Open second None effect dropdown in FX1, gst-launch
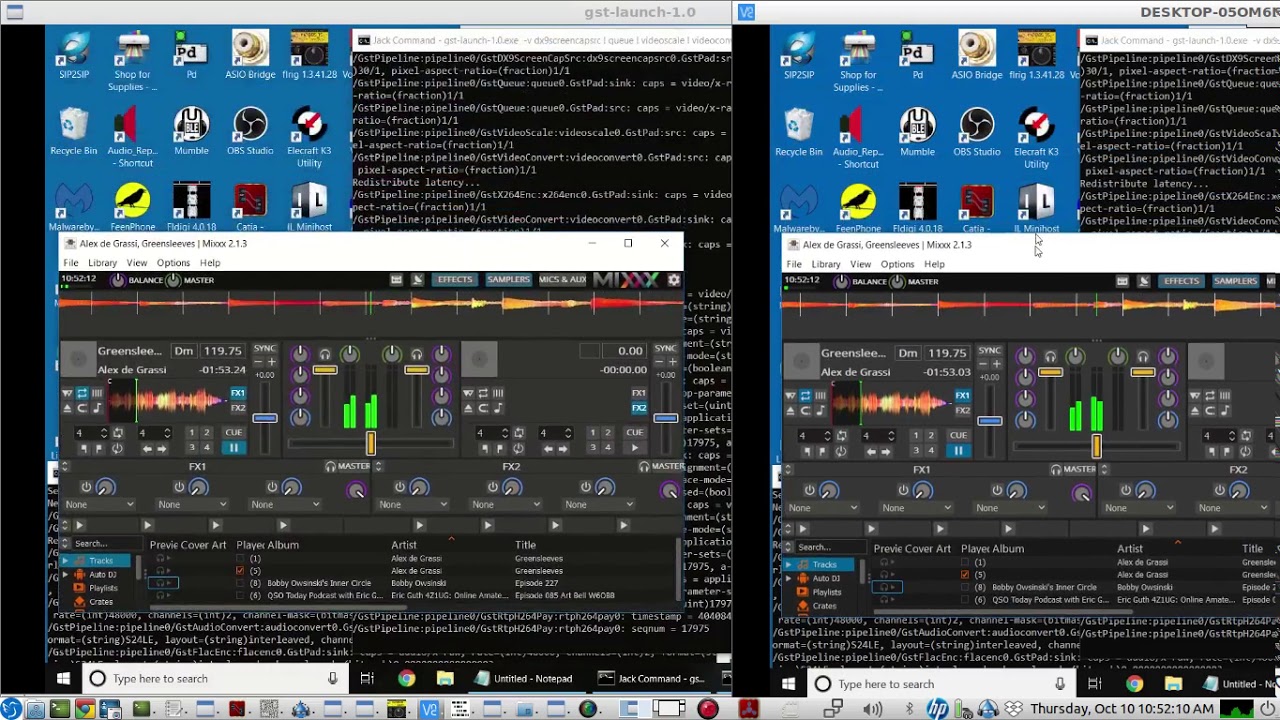 [x=193, y=504]
